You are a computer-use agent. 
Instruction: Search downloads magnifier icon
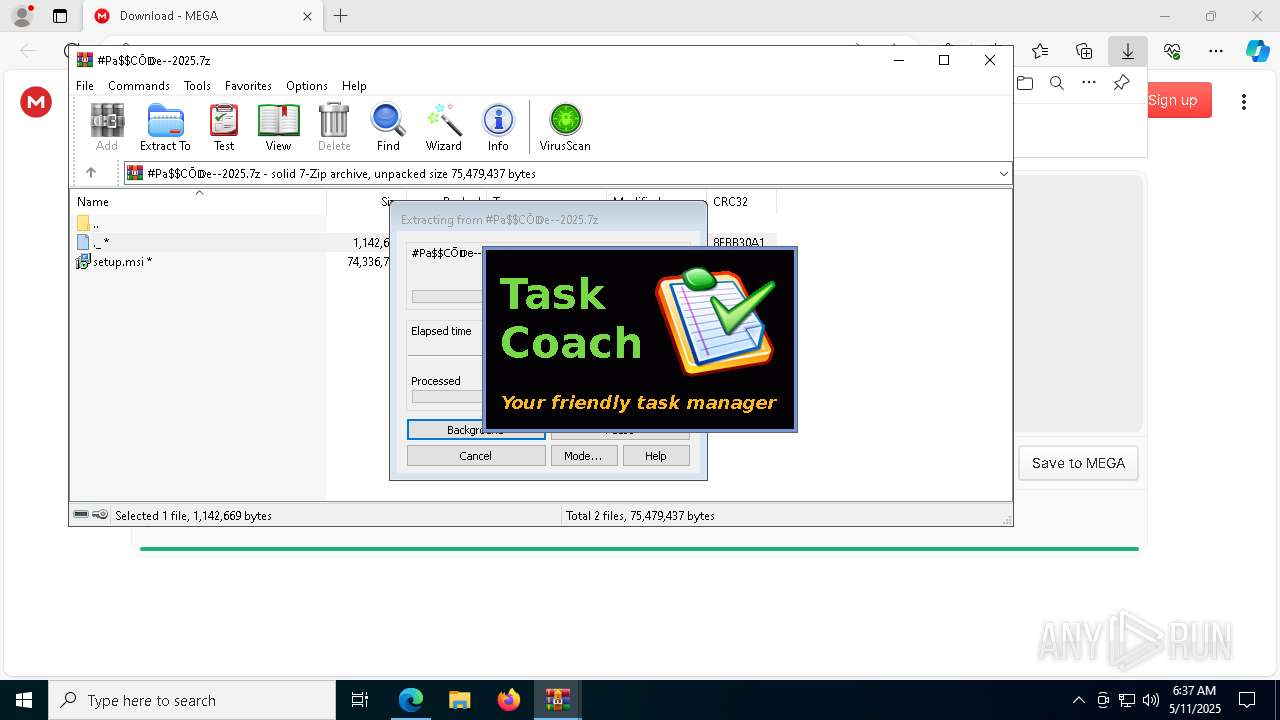click(1057, 83)
